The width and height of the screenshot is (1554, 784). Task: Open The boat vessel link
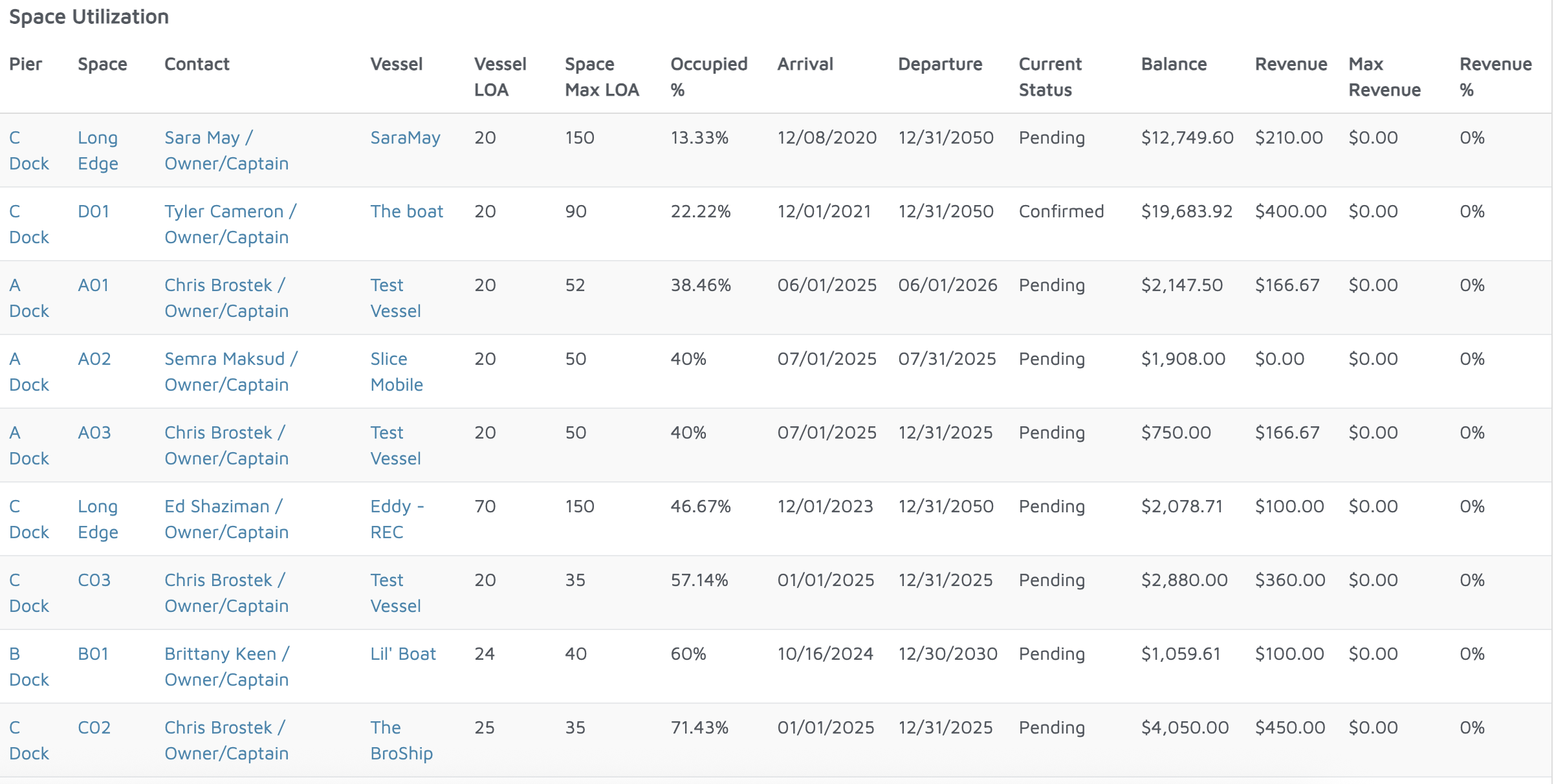click(x=406, y=212)
